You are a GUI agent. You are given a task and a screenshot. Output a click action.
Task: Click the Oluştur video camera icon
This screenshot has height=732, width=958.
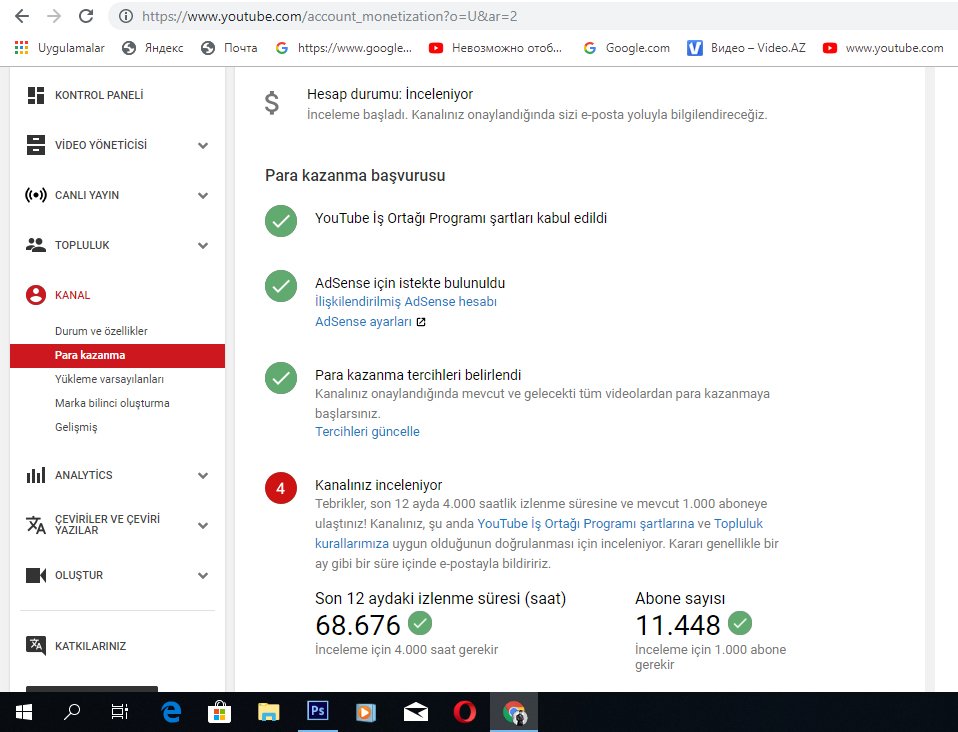tap(36, 575)
